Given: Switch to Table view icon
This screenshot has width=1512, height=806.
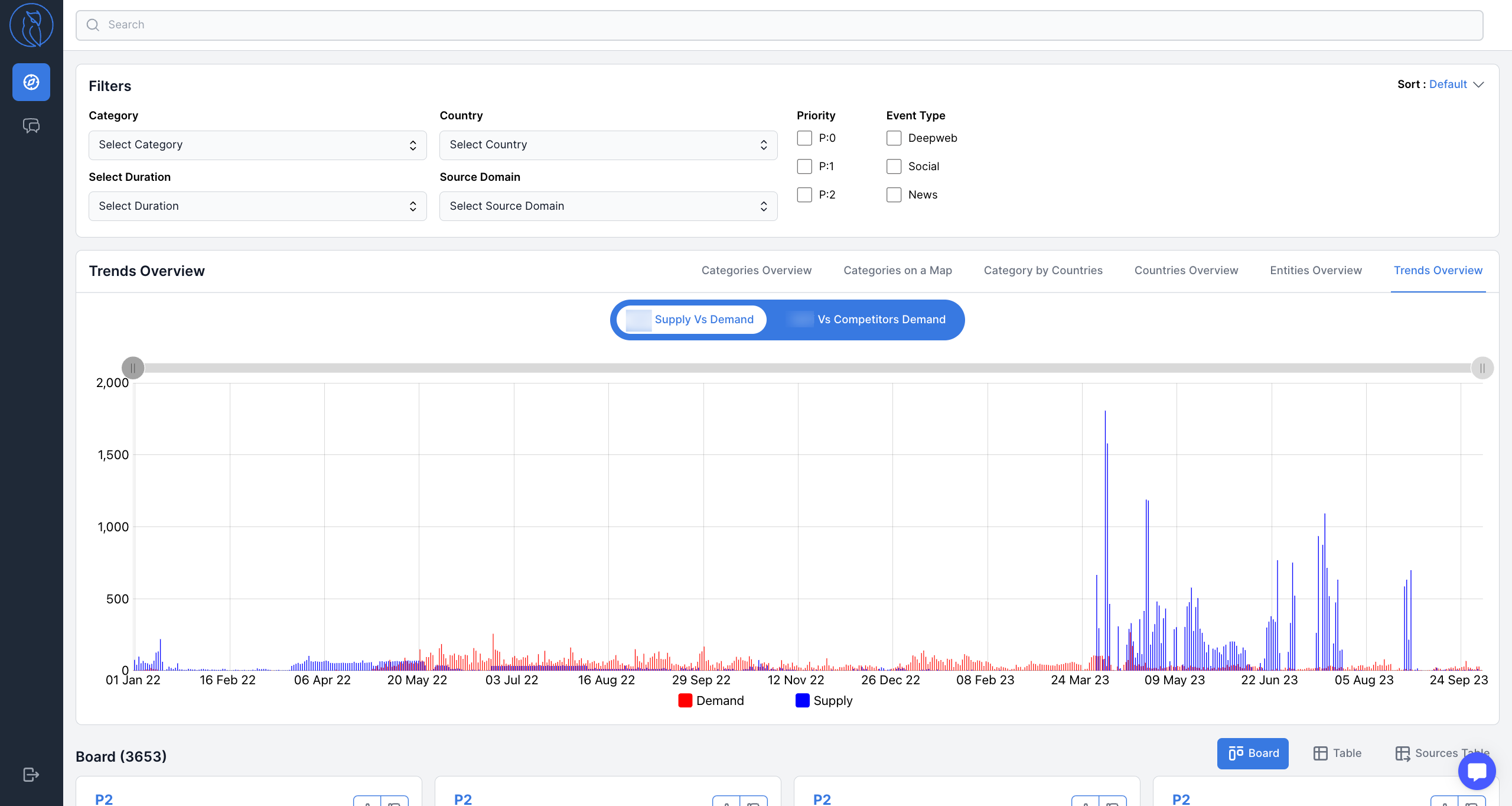Looking at the screenshot, I should click(1320, 753).
